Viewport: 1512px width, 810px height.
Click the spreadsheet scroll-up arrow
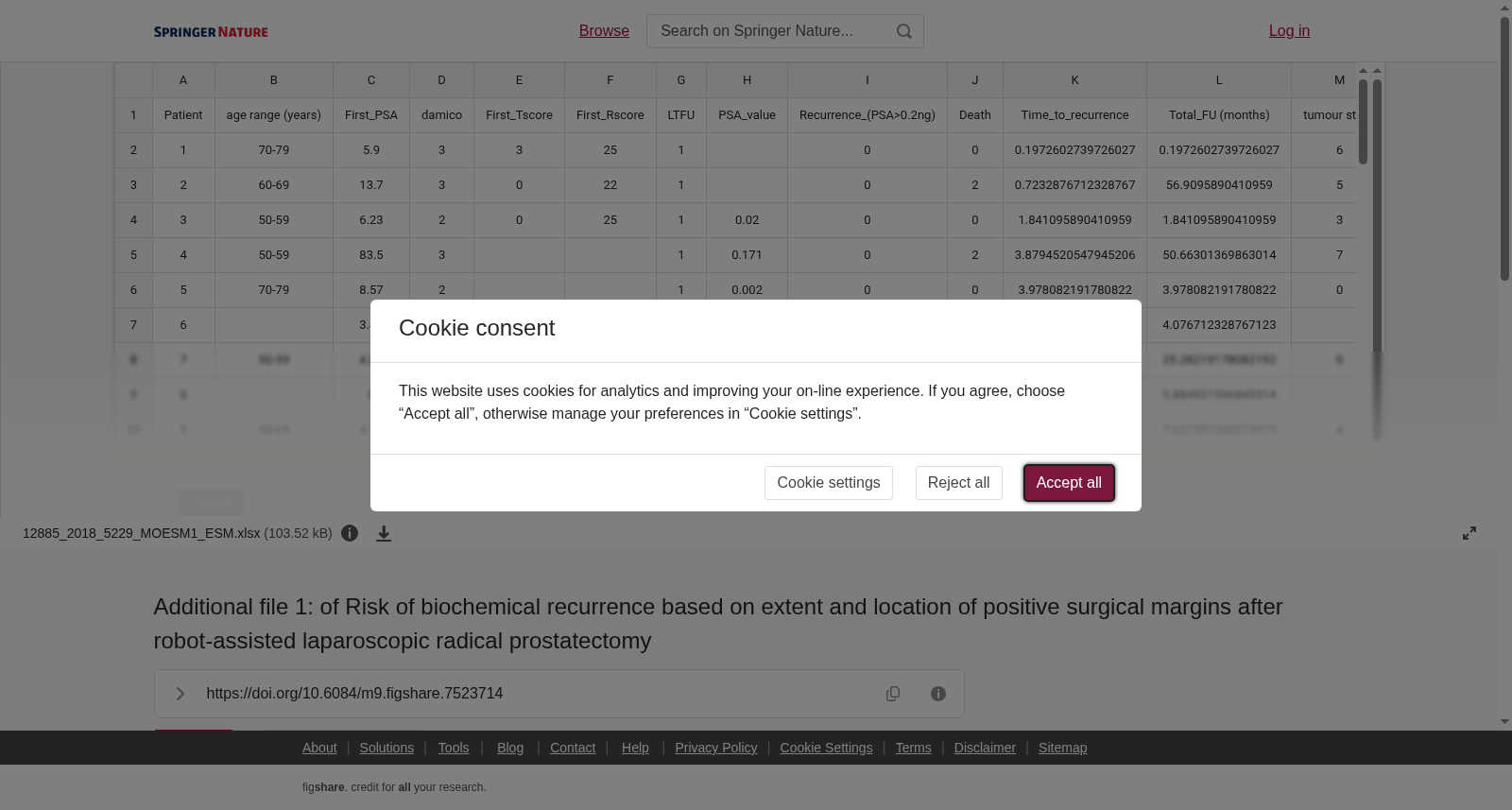tap(1363, 71)
